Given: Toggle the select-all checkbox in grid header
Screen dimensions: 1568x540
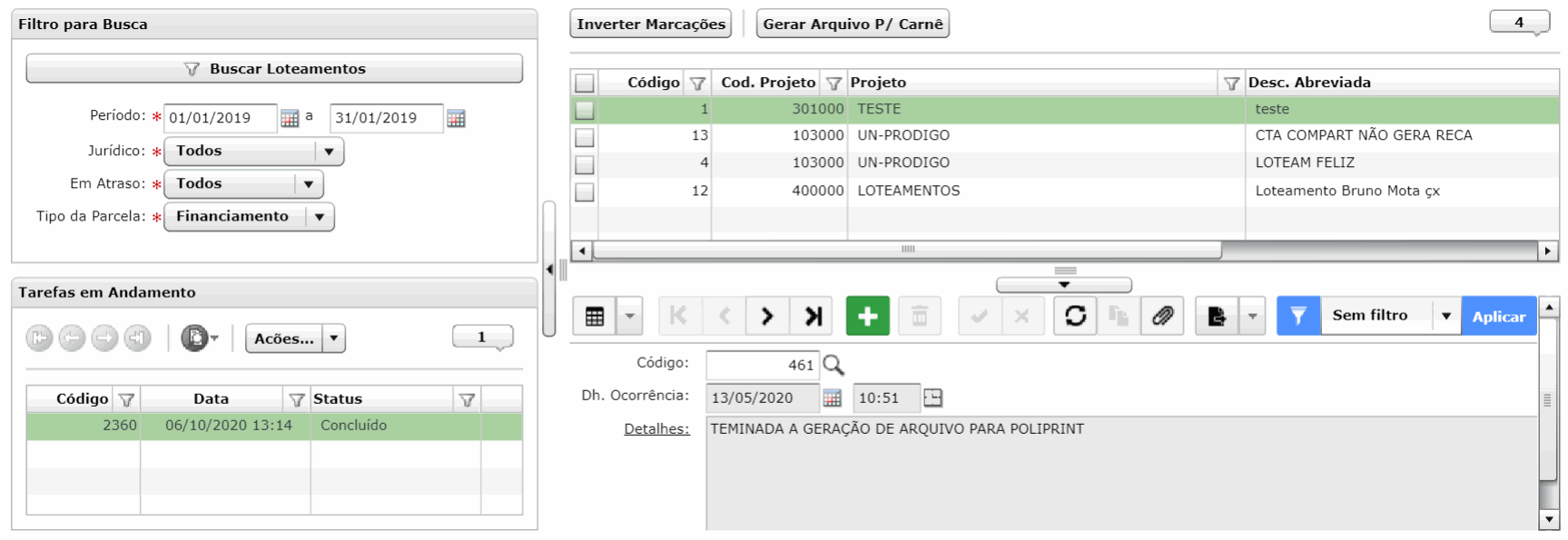Looking at the screenshot, I should (585, 83).
